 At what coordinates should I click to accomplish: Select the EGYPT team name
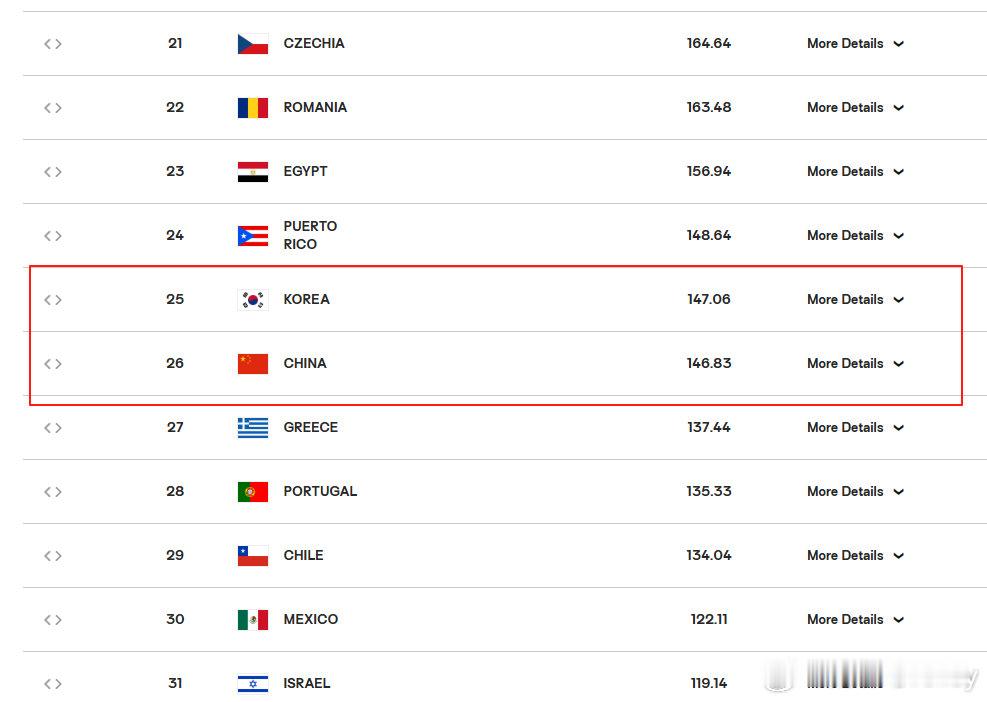(305, 171)
